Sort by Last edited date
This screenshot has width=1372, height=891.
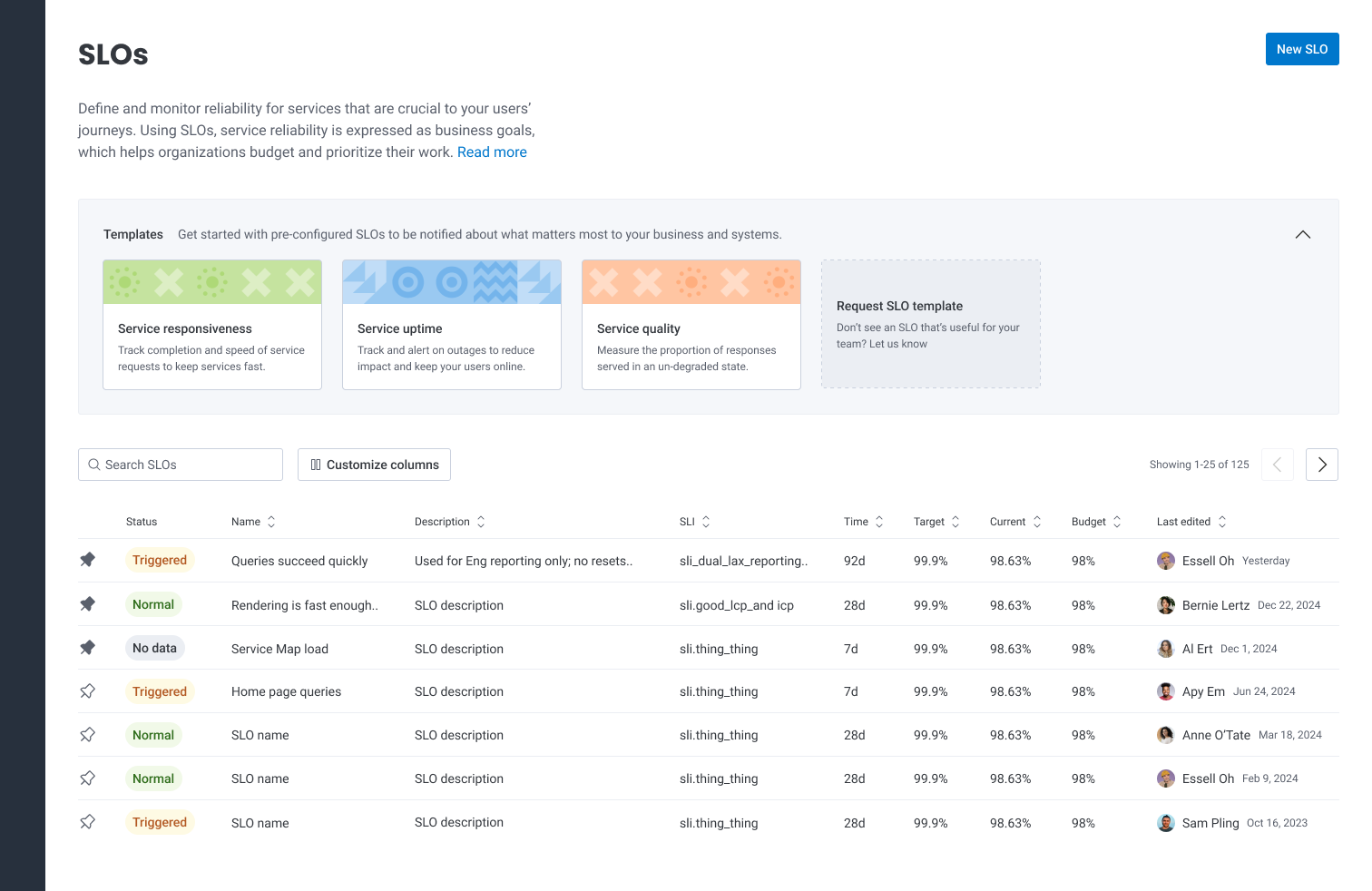(1222, 522)
